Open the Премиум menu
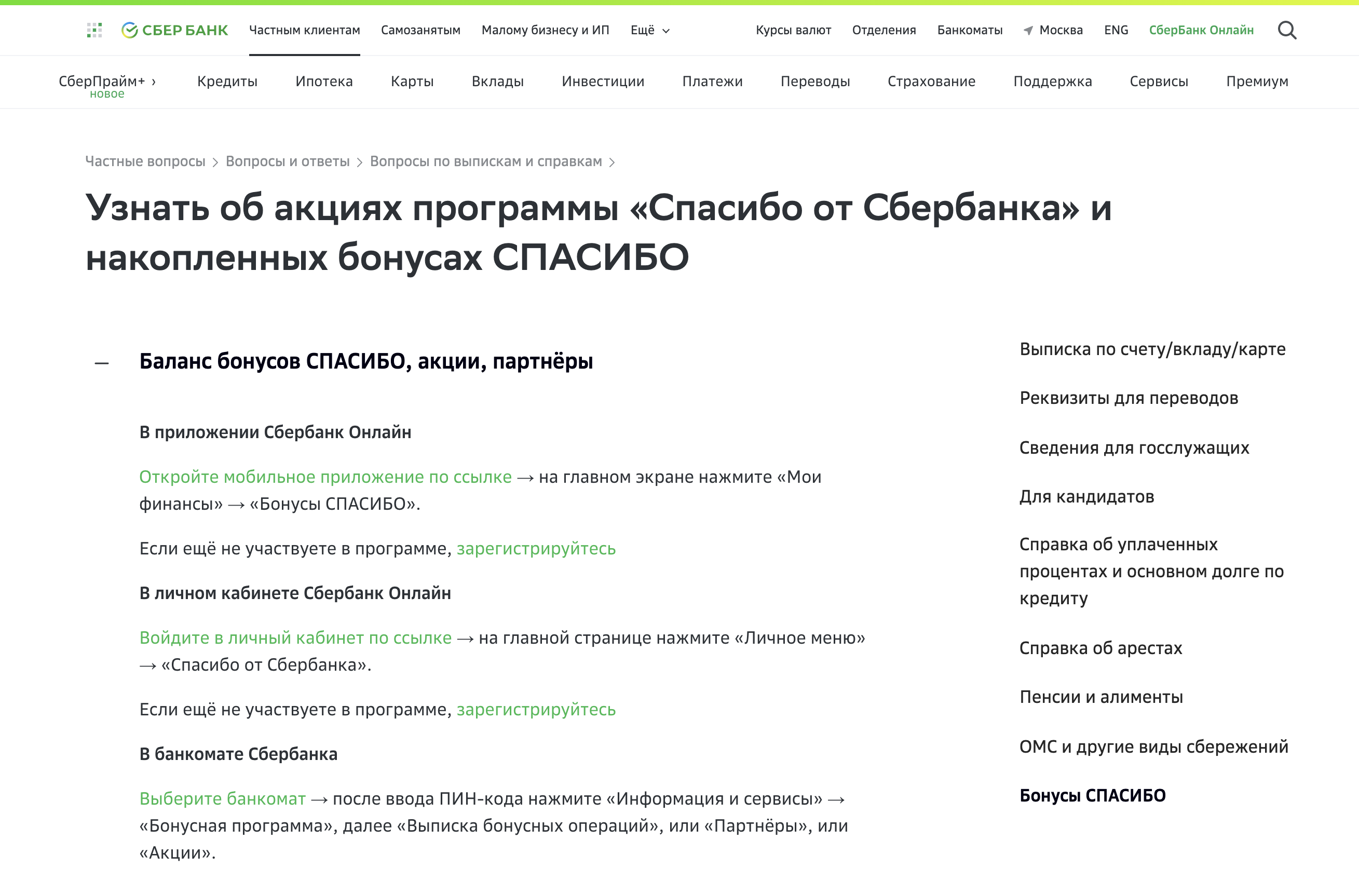Viewport: 1359px width, 896px height. [x=1257, y=81]
